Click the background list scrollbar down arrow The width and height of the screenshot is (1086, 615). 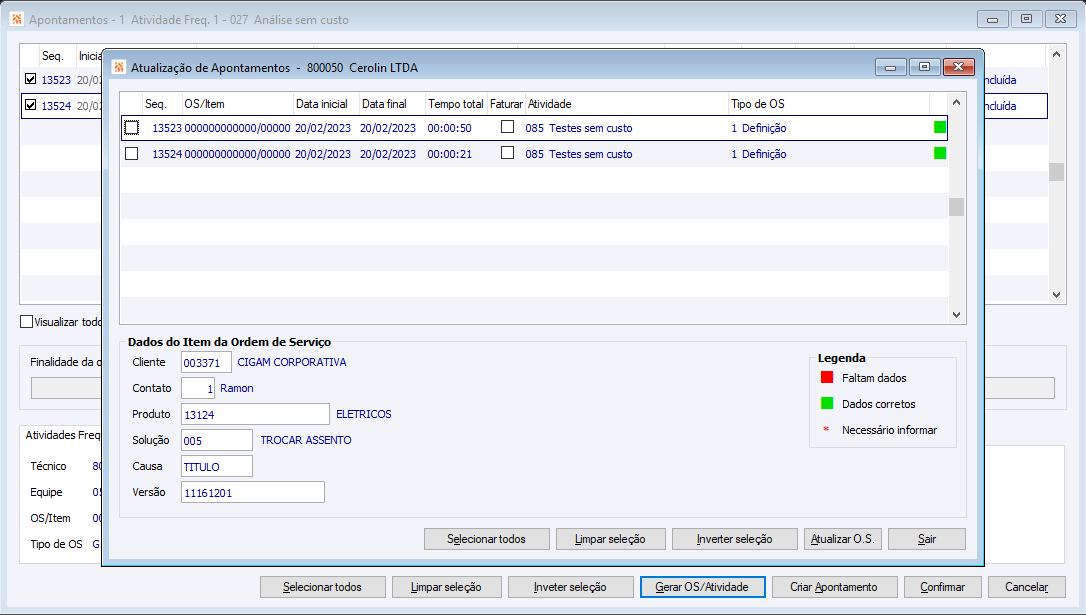coord(1056,294)
